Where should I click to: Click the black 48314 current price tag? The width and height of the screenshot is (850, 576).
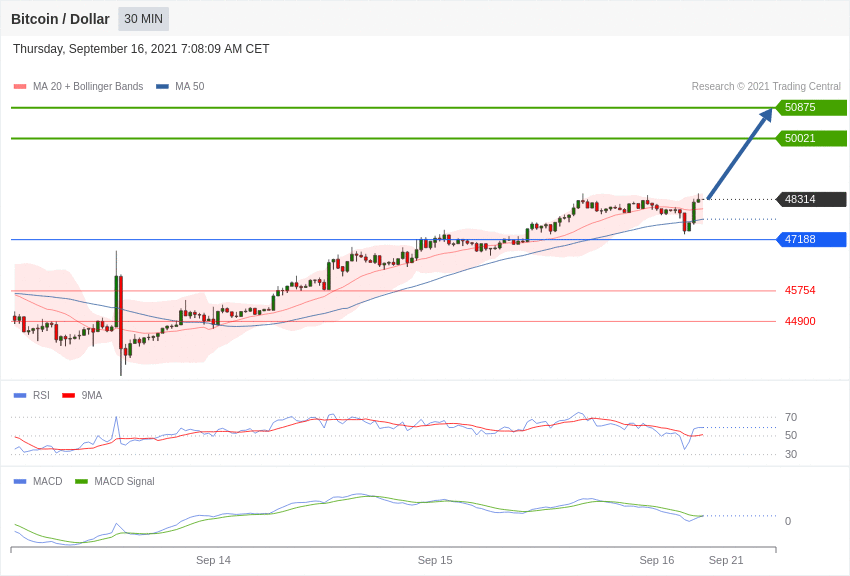click(x=811, y=200)
